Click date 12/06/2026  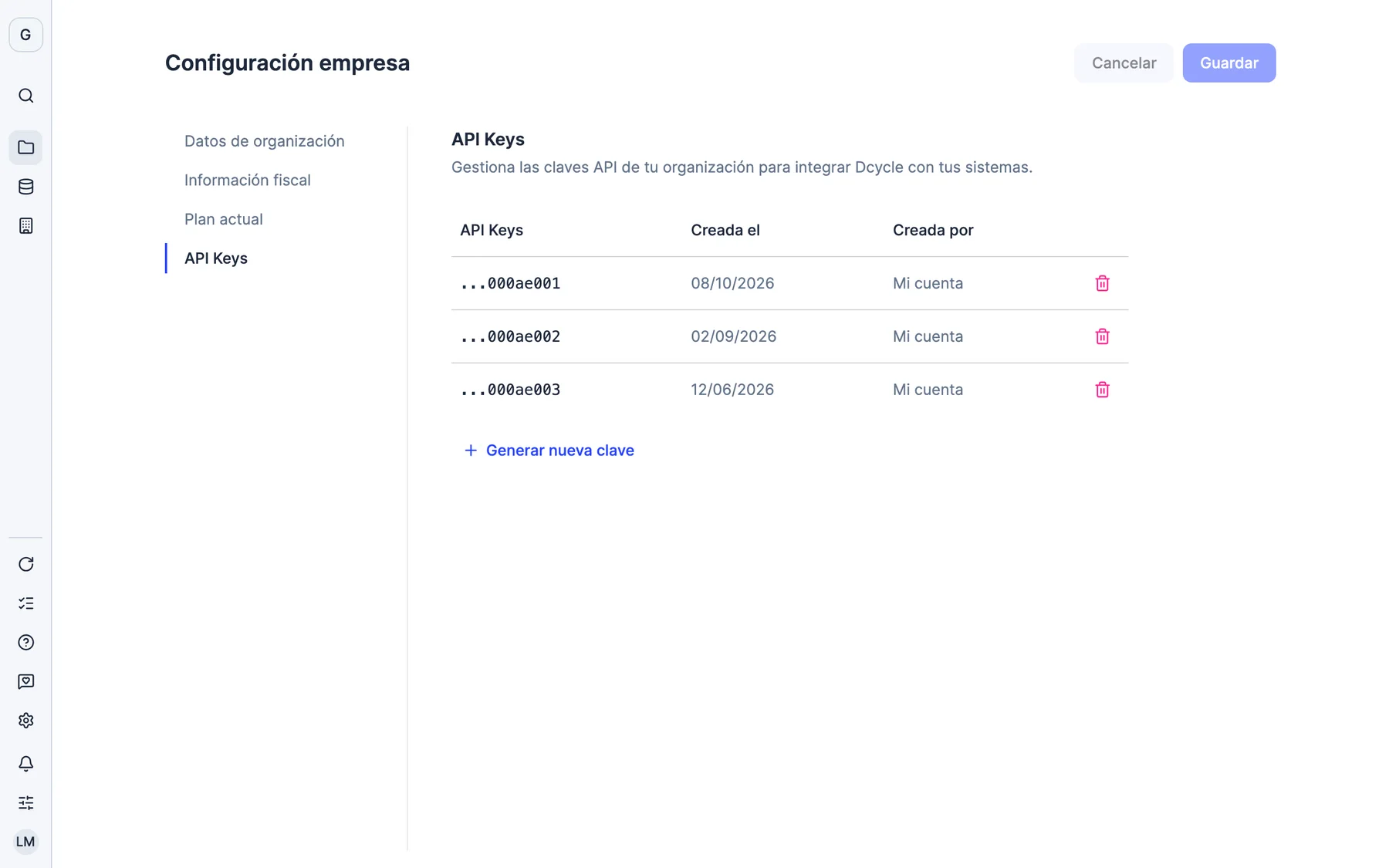coord(732,390)
